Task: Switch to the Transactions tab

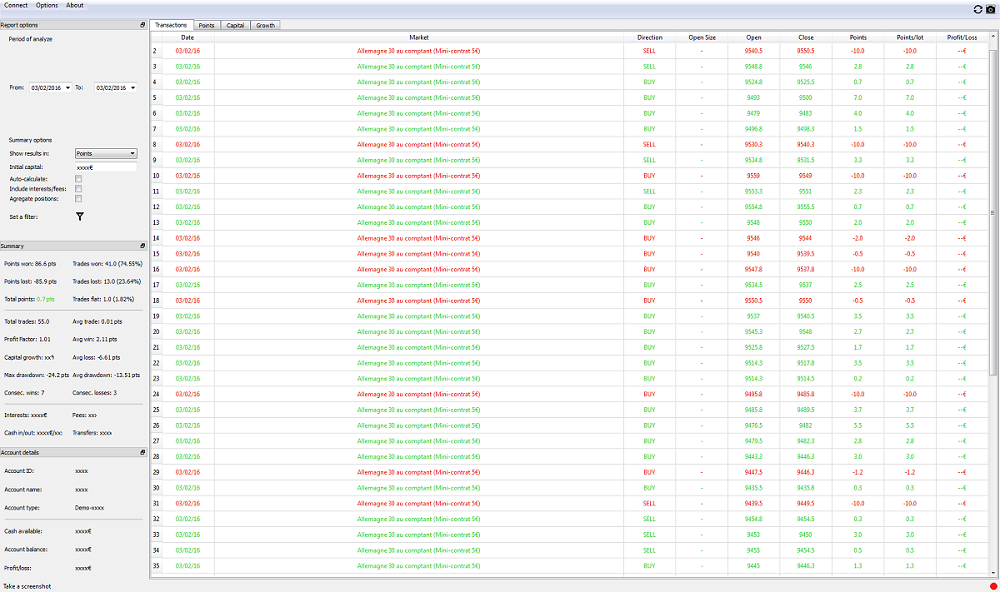Action: point(171,25)
